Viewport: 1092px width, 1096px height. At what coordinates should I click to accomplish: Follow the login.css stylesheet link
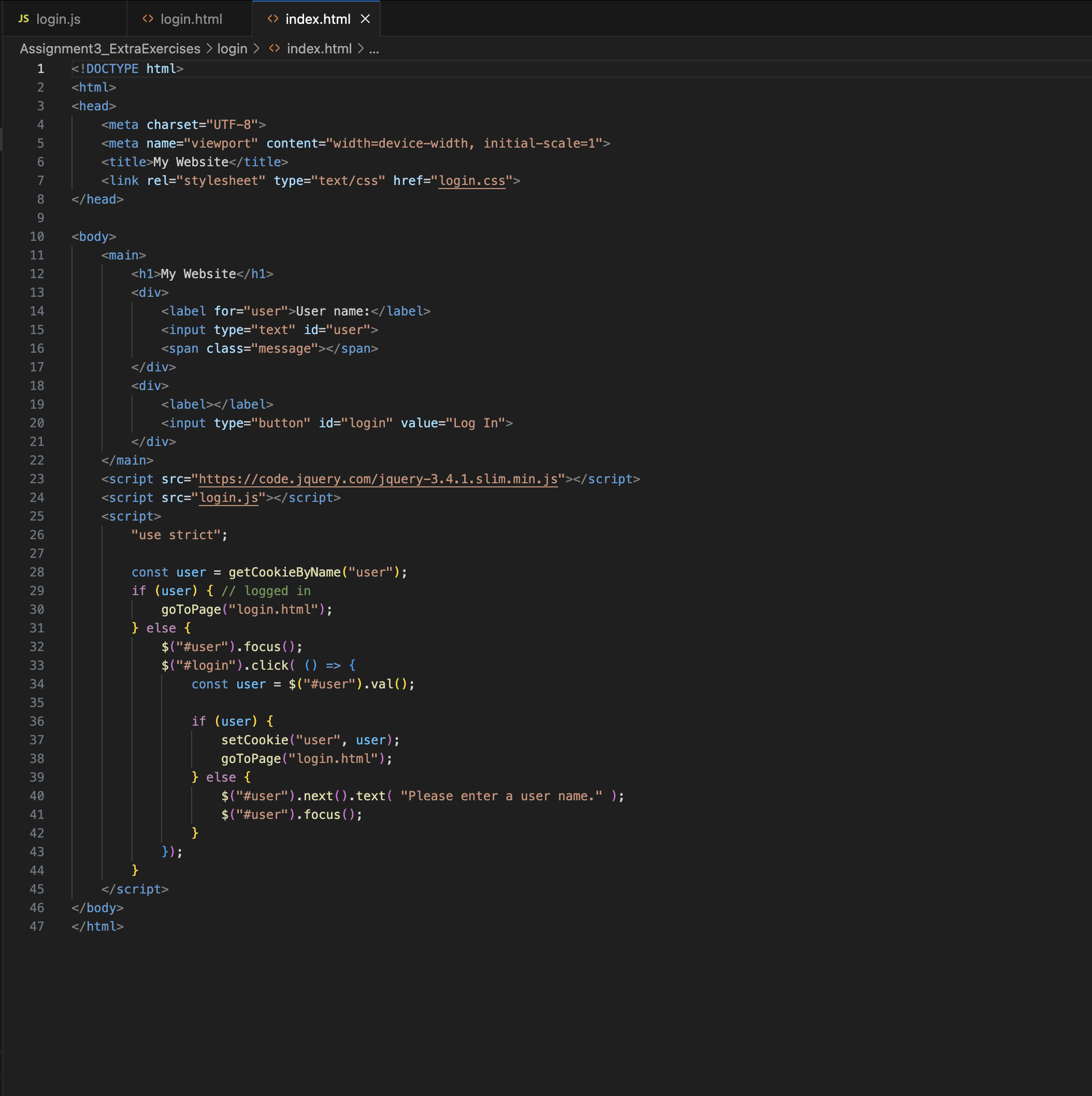[471, 180]
